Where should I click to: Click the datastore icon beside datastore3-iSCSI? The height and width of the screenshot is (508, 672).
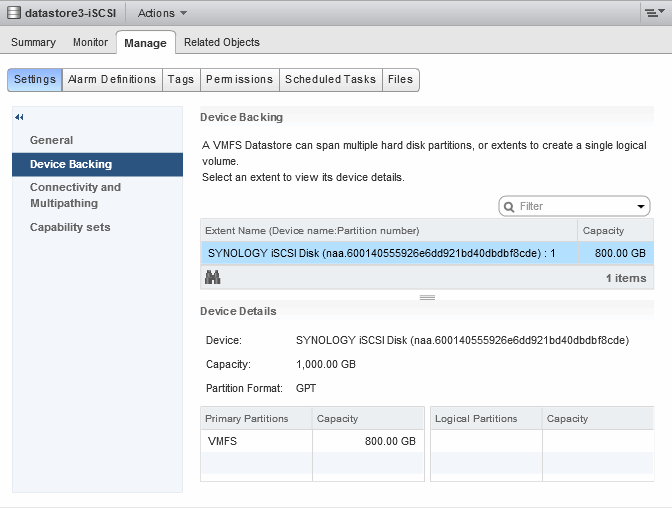coord(13,13)
